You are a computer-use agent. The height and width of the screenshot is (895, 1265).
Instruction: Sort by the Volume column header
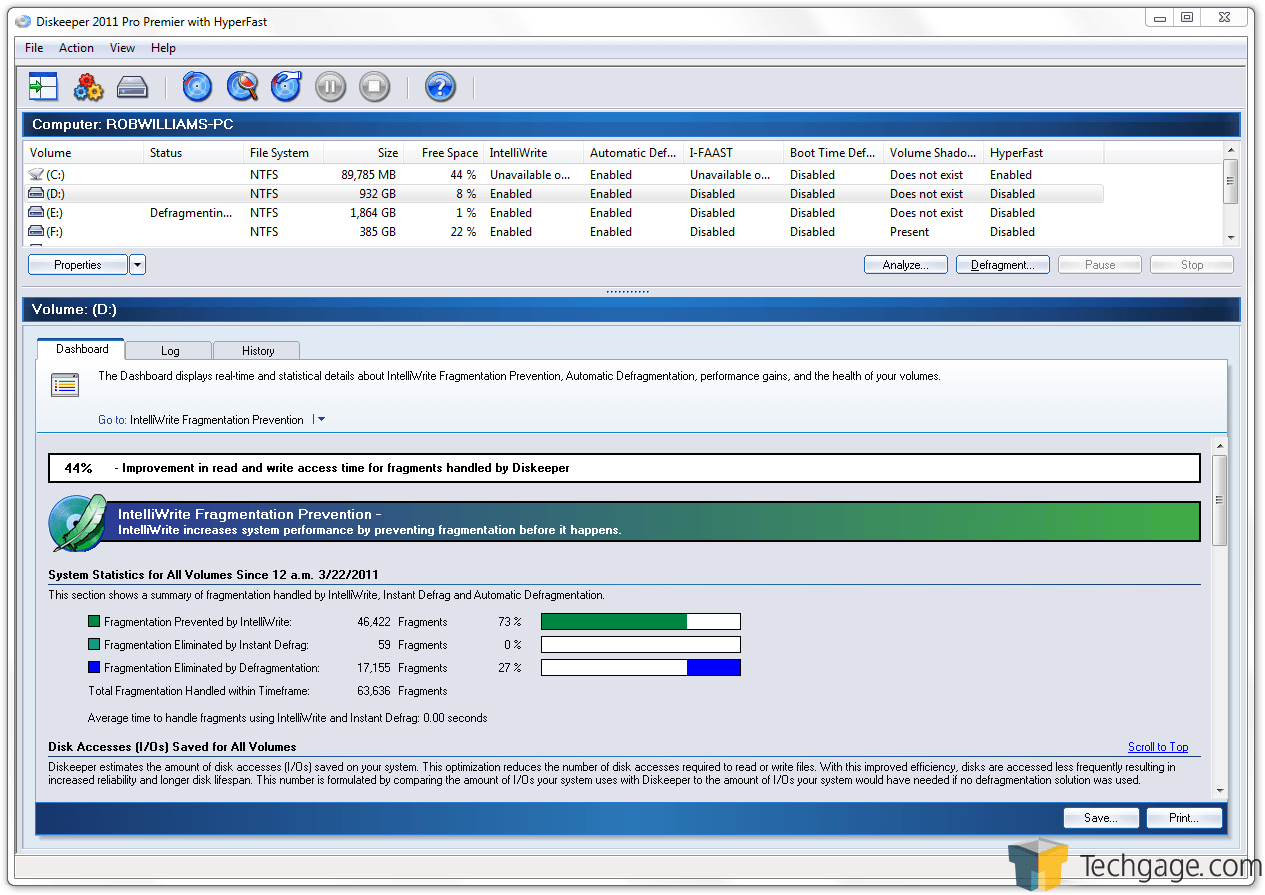[x=84, y=153]
